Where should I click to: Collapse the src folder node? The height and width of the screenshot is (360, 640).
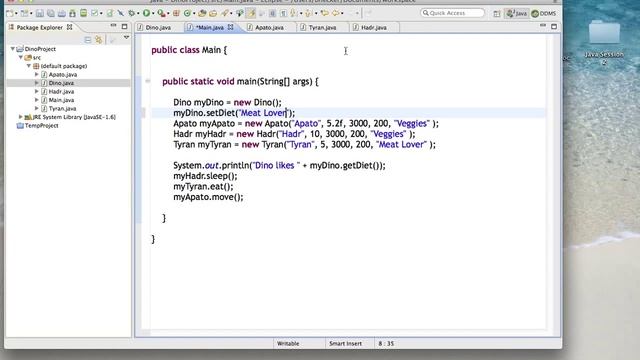click(21, 57)
